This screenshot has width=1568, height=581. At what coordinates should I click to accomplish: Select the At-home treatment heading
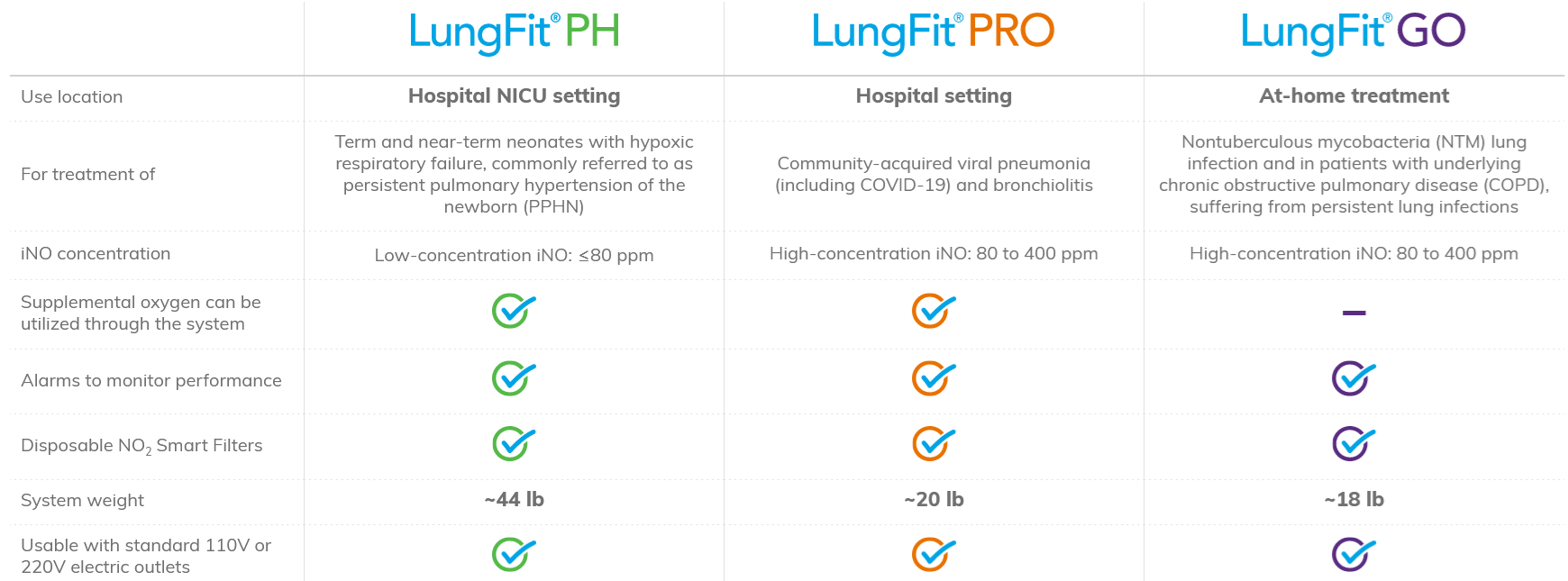(x=1354, y=95)
